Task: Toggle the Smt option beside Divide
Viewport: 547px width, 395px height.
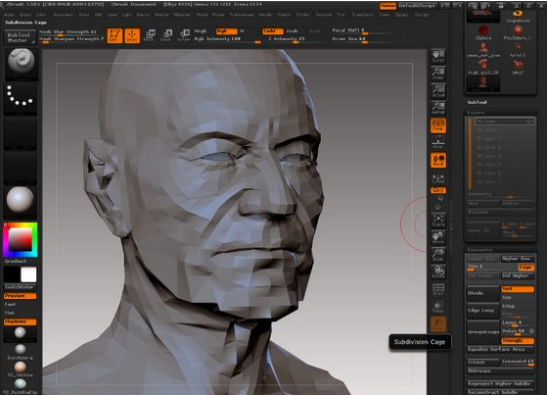Action: [518, 289]
